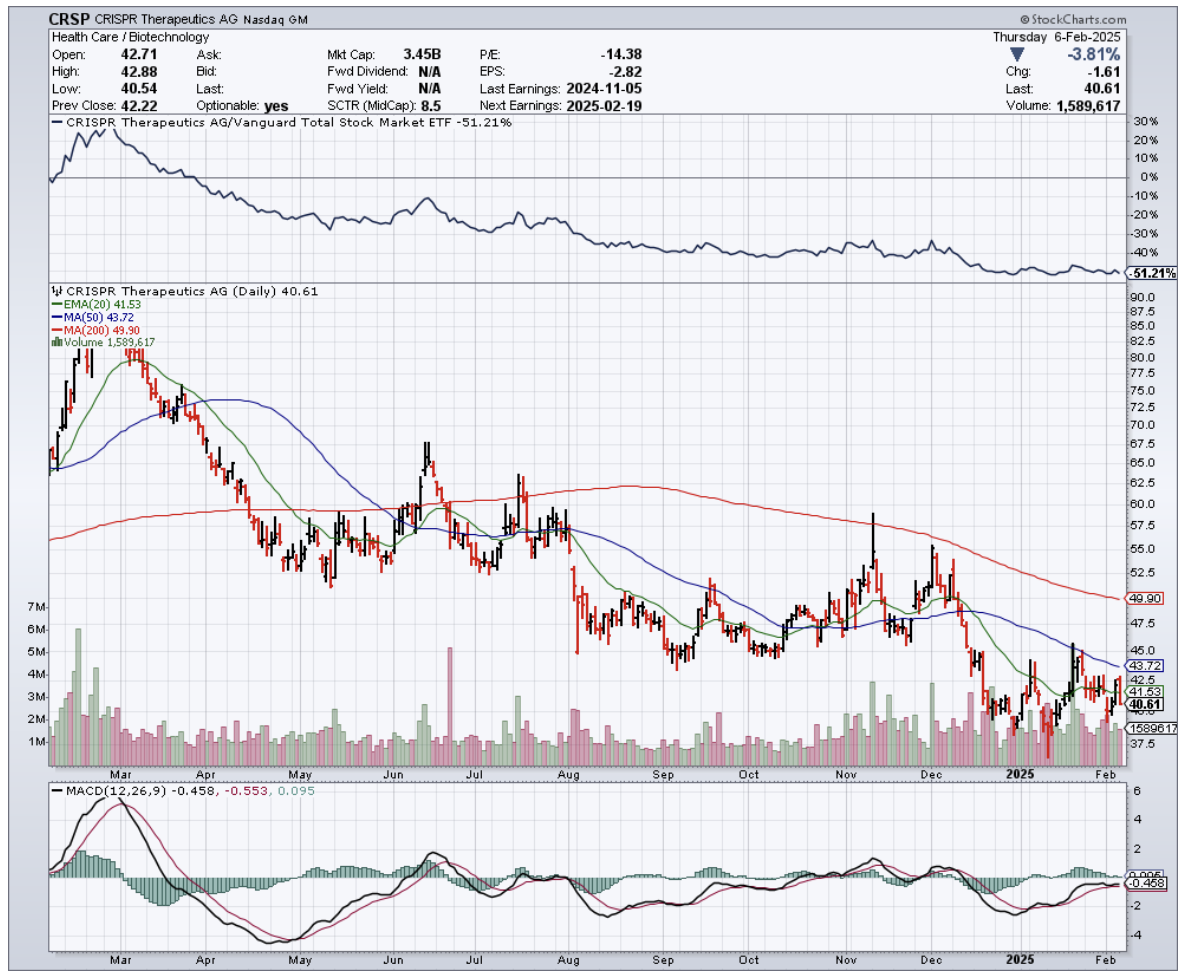
Task: Click the Aug month label on time axis
Action: point(569,774)
